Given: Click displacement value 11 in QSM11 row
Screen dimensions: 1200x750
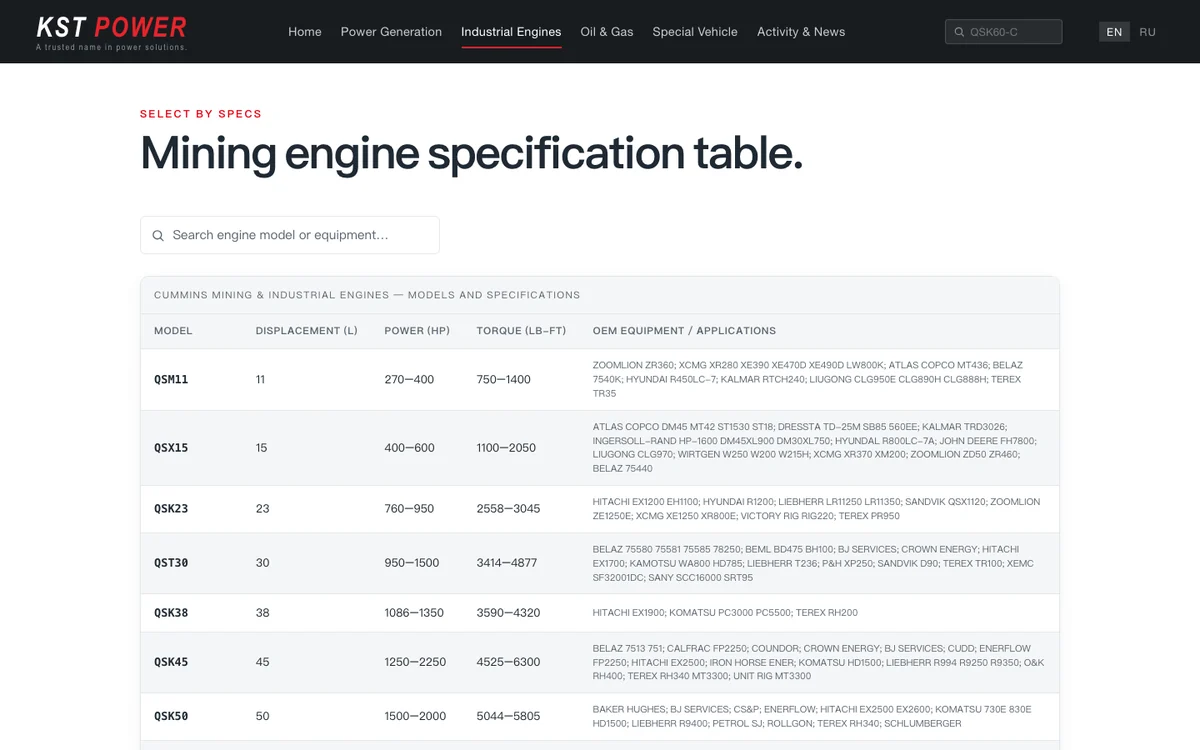Looking at the screenshot, I should [x=260, y=380].
